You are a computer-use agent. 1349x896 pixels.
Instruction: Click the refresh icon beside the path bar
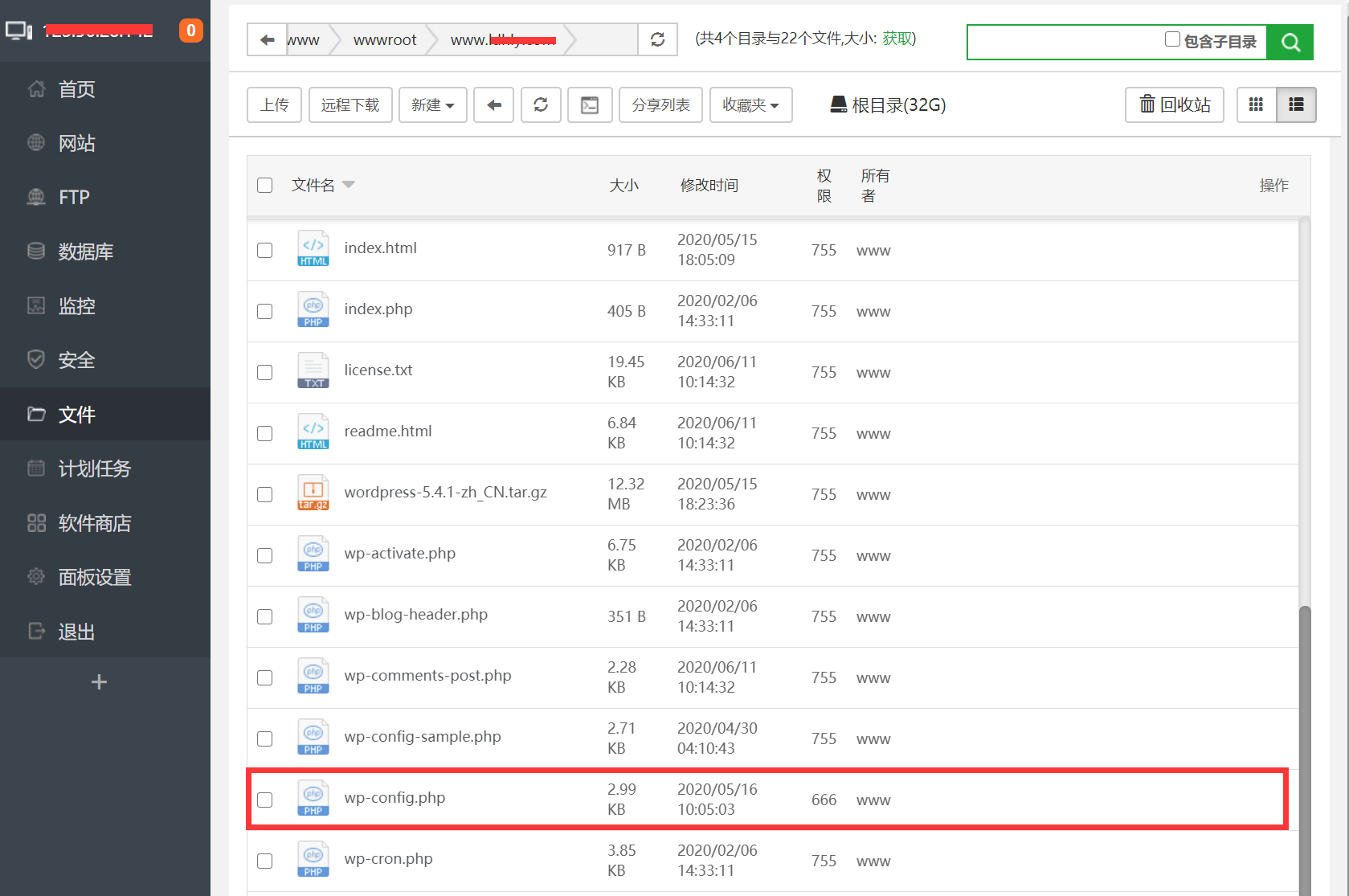pos(657,39)
